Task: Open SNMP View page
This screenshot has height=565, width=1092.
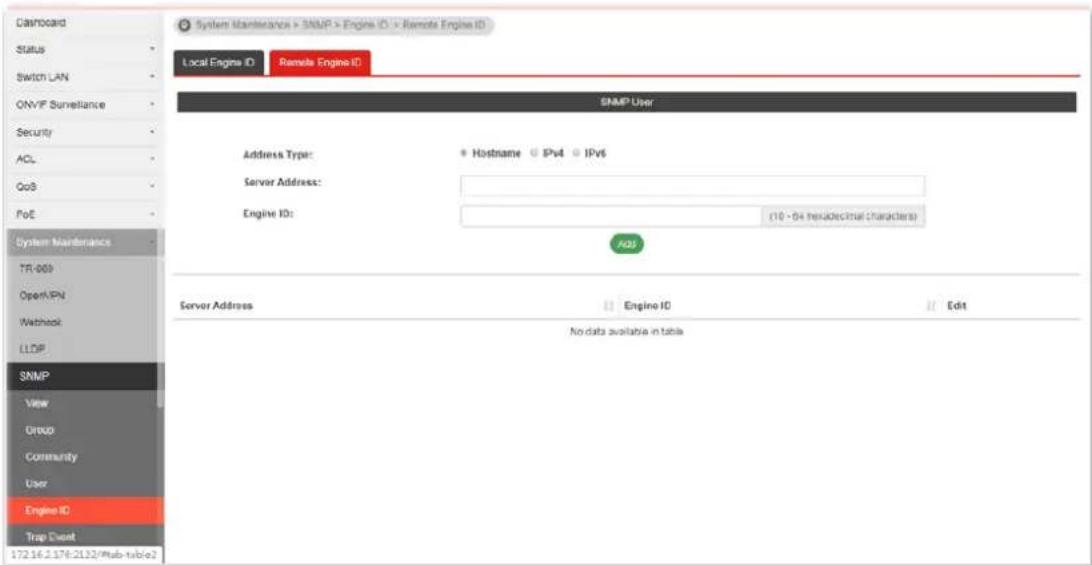Action: pyautogui.click(x=82, y=403)
